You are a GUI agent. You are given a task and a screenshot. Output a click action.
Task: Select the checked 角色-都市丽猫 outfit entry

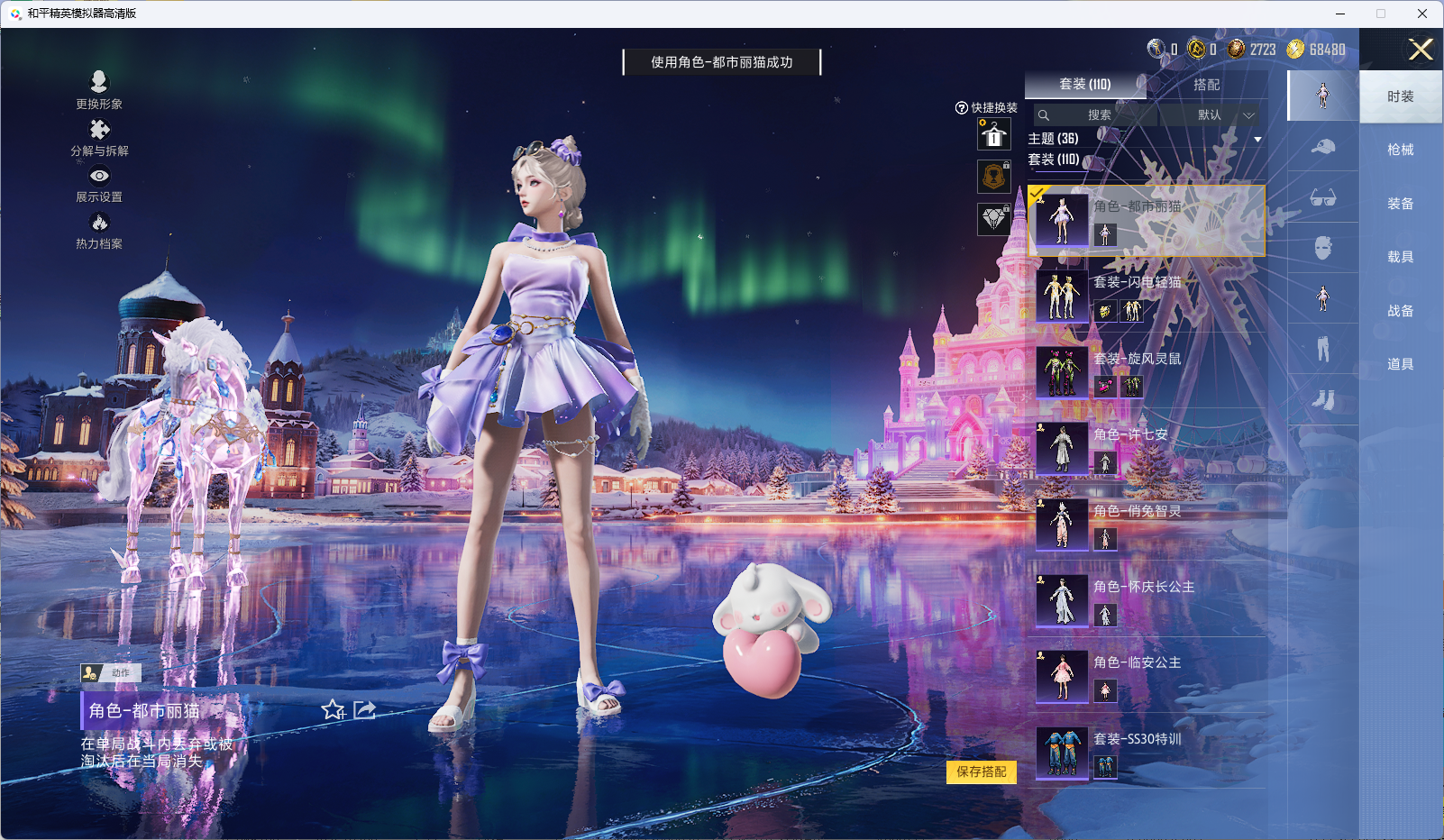[x=1146, y=221]
